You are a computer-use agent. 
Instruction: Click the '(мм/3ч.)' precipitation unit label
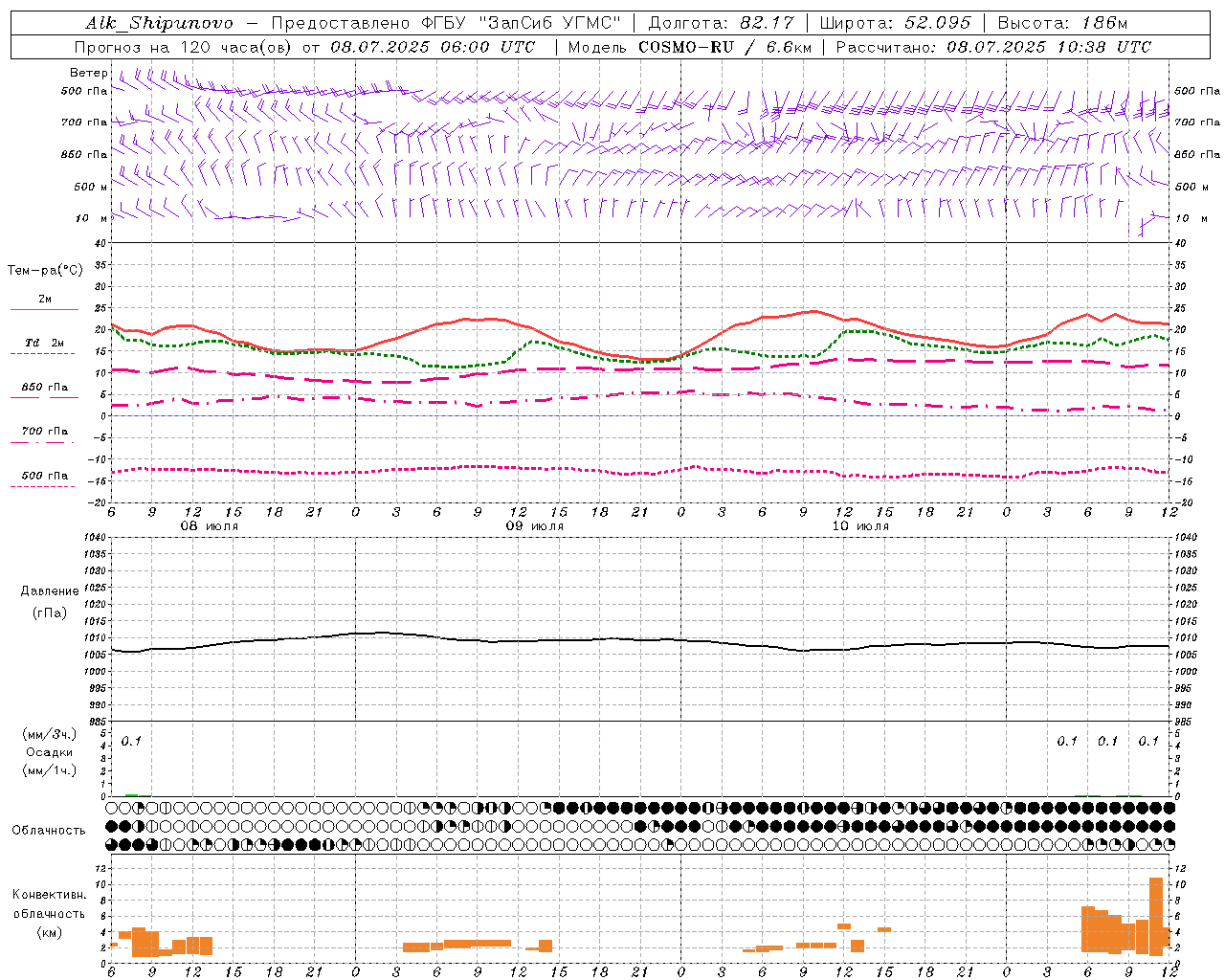(x=50, y=734)
